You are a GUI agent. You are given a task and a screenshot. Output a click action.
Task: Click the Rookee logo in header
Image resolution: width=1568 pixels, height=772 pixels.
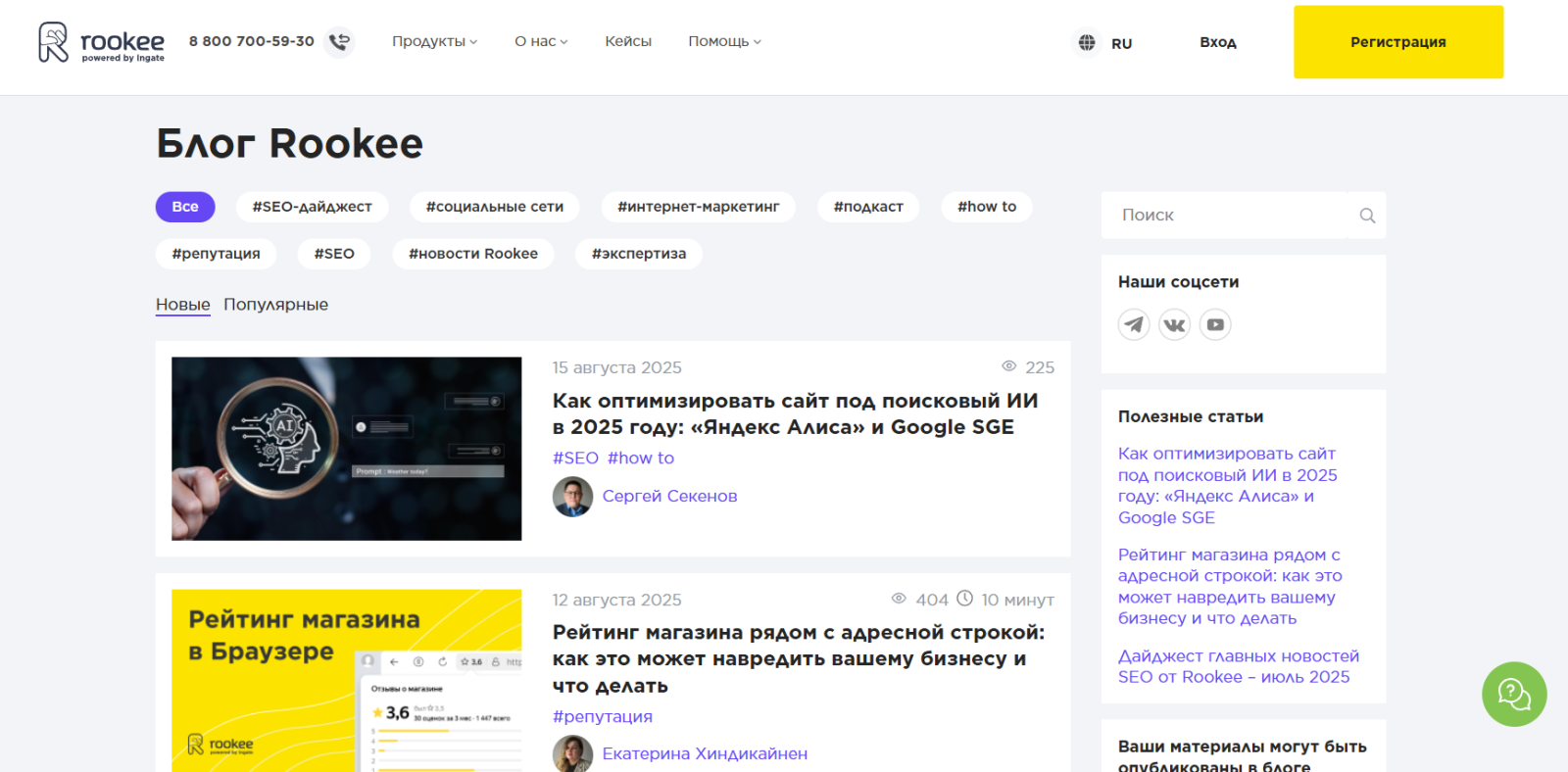101,42
